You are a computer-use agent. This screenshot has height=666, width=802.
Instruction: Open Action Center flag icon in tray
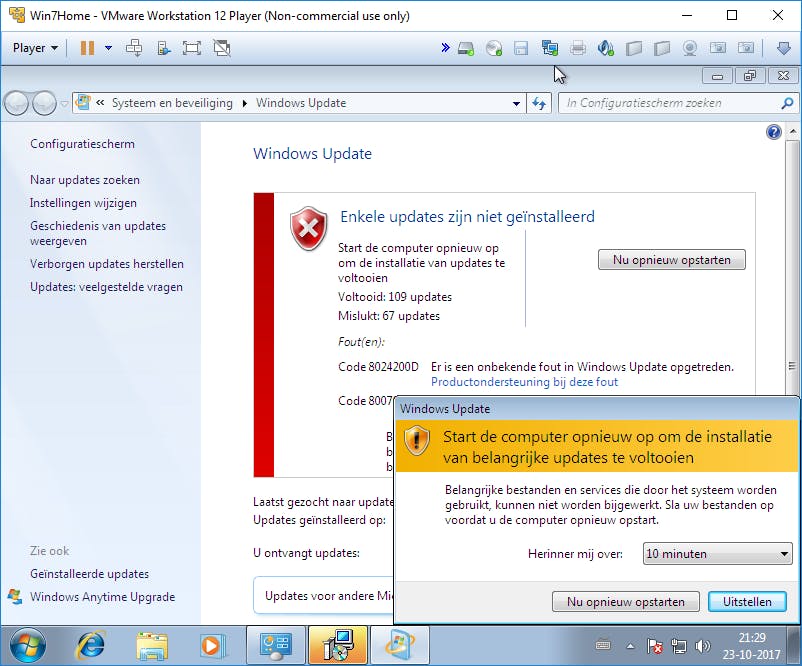coord(655,646)
